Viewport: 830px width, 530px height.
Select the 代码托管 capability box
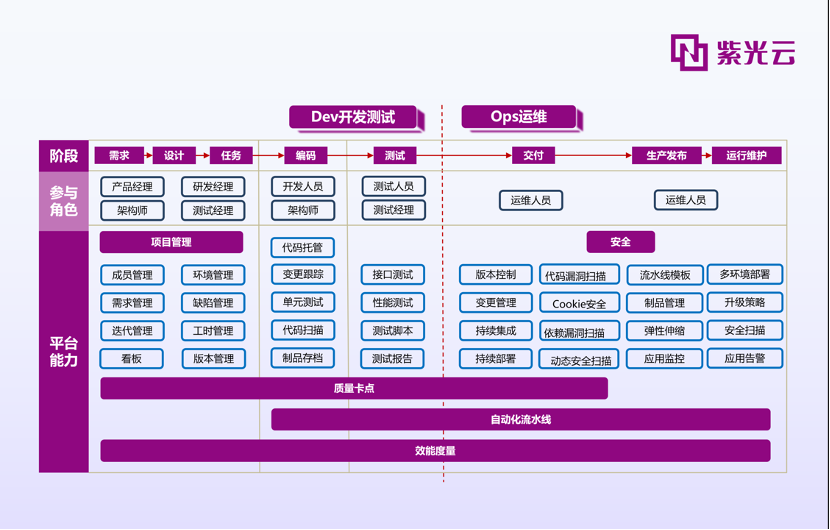point(303,247)
